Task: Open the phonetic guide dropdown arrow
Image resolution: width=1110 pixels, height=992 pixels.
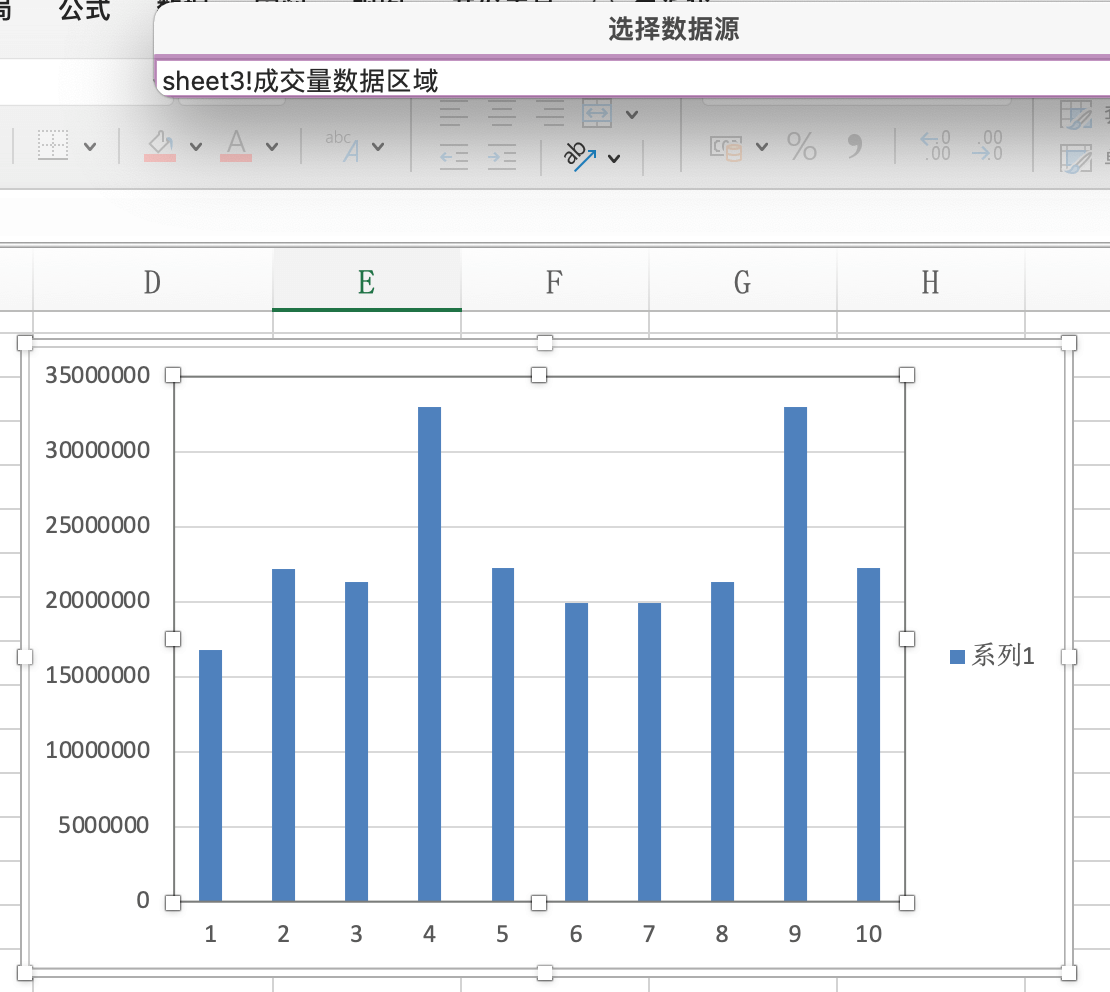Action: pos(378,147)
